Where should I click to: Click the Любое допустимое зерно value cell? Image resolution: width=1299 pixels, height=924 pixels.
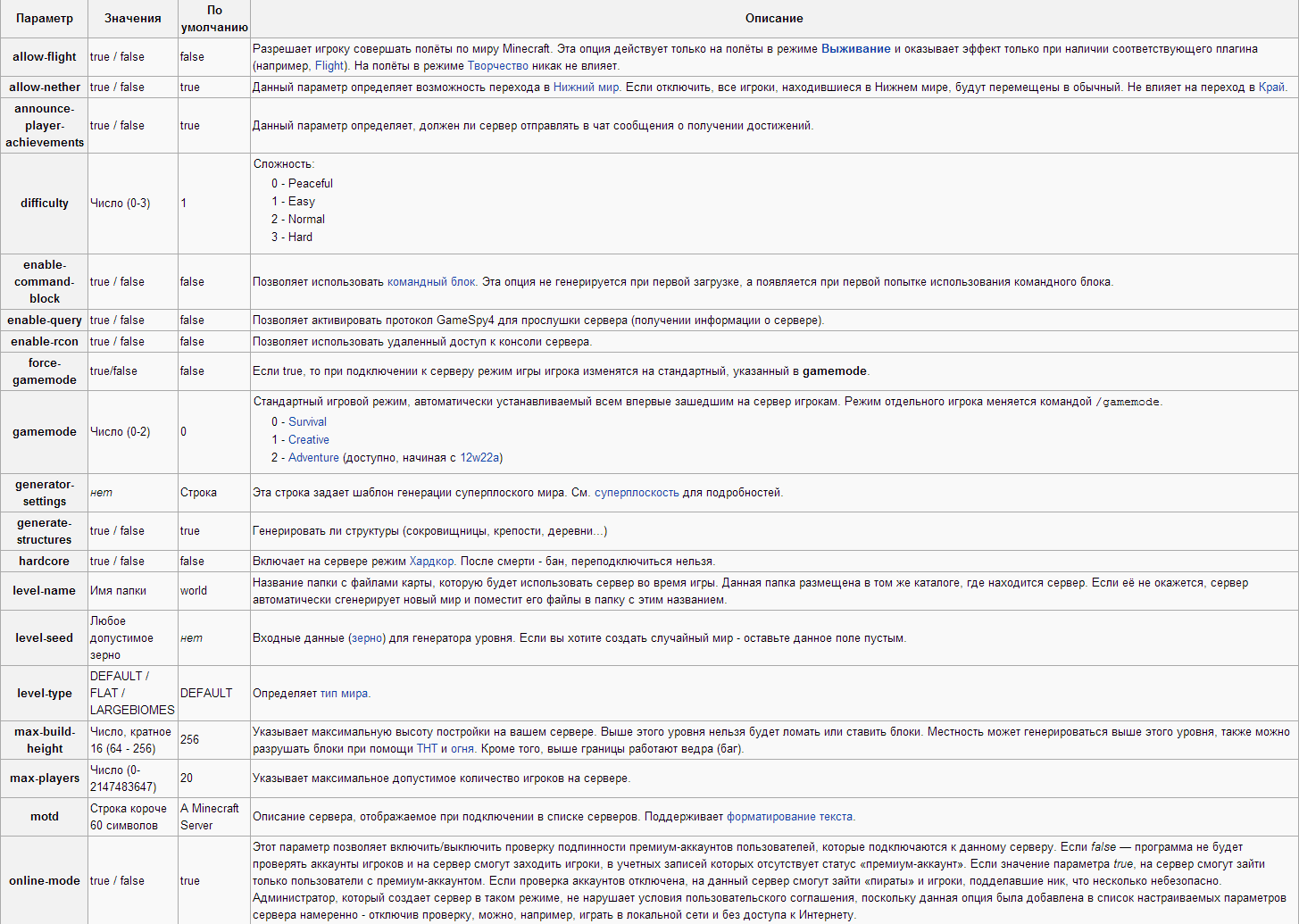133,638
